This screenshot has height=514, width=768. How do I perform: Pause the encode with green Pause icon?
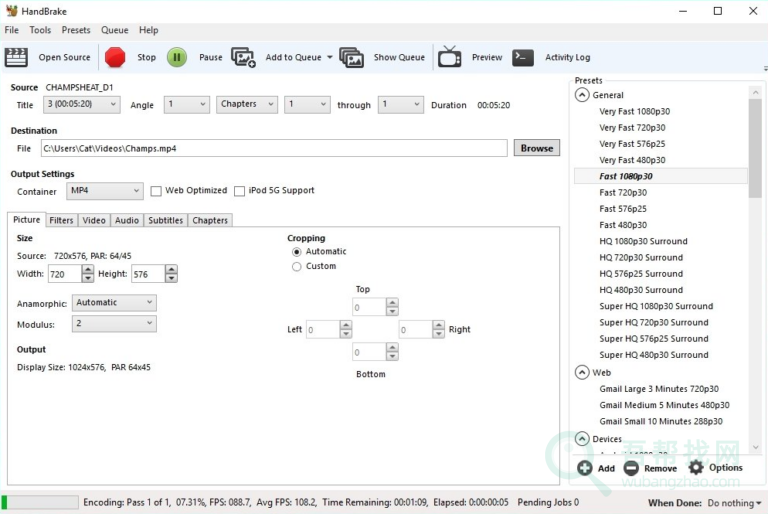[177, 57]
